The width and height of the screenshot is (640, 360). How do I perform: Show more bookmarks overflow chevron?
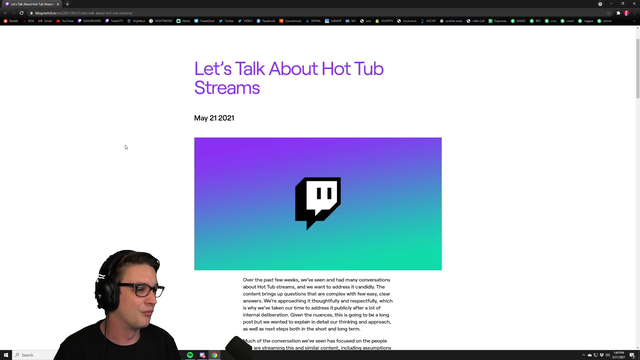634,21
